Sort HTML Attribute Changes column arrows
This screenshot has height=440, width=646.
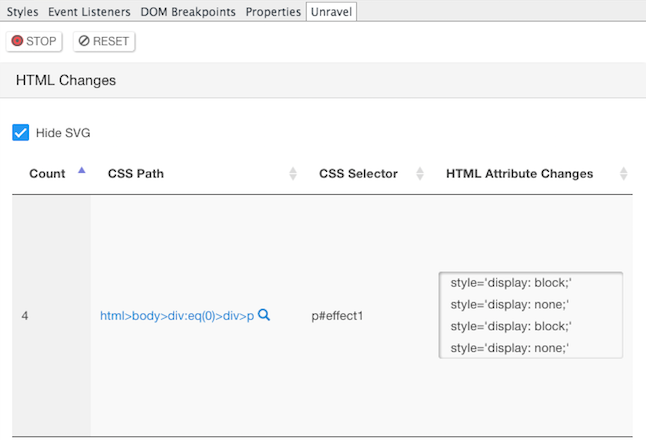tap(624, 173)
